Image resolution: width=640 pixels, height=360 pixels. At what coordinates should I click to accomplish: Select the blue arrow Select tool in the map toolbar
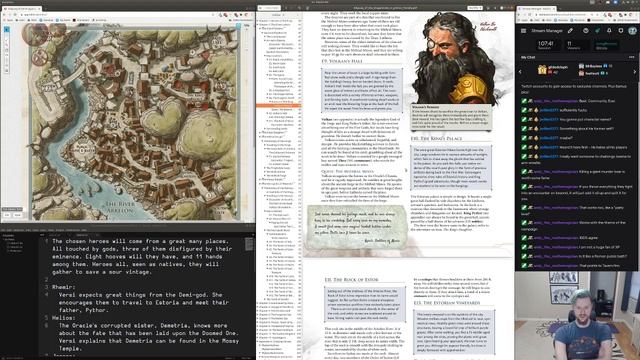(7, 30)
